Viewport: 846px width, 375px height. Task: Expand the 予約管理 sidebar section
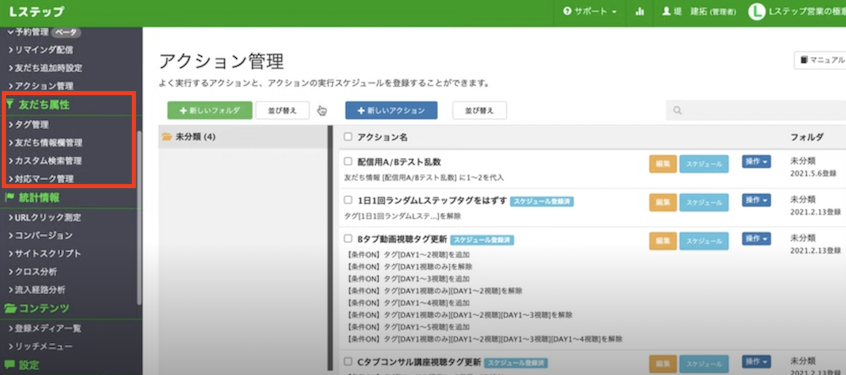pos(43,32)
